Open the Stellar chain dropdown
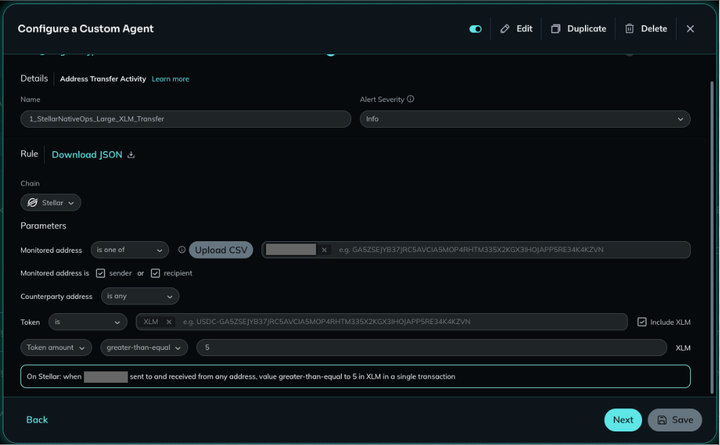The width and height of the screenshot is (720, 445). click(x=51, y=203)
